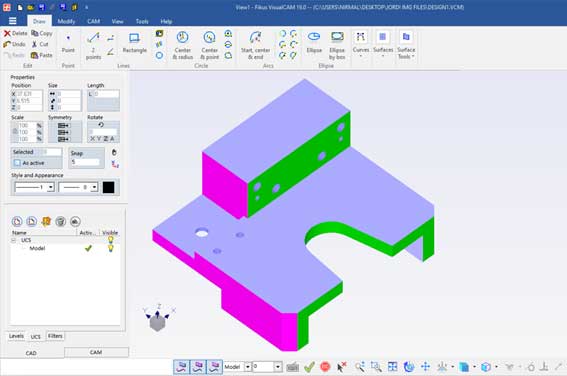Click the deselect cursor icon with red X
Image resolution: width=567 pixels, height=376 pixels.
[341, 367]
